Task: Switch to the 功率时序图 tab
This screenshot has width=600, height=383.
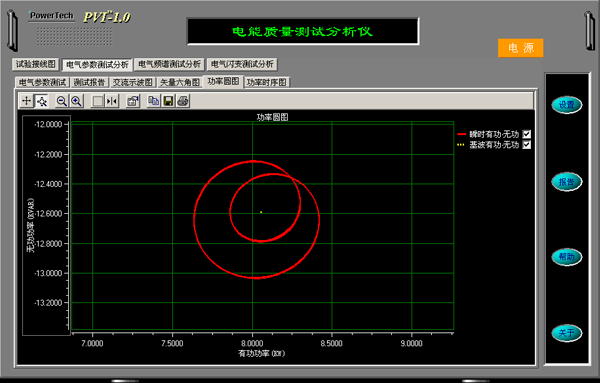Action: [267, 82]
